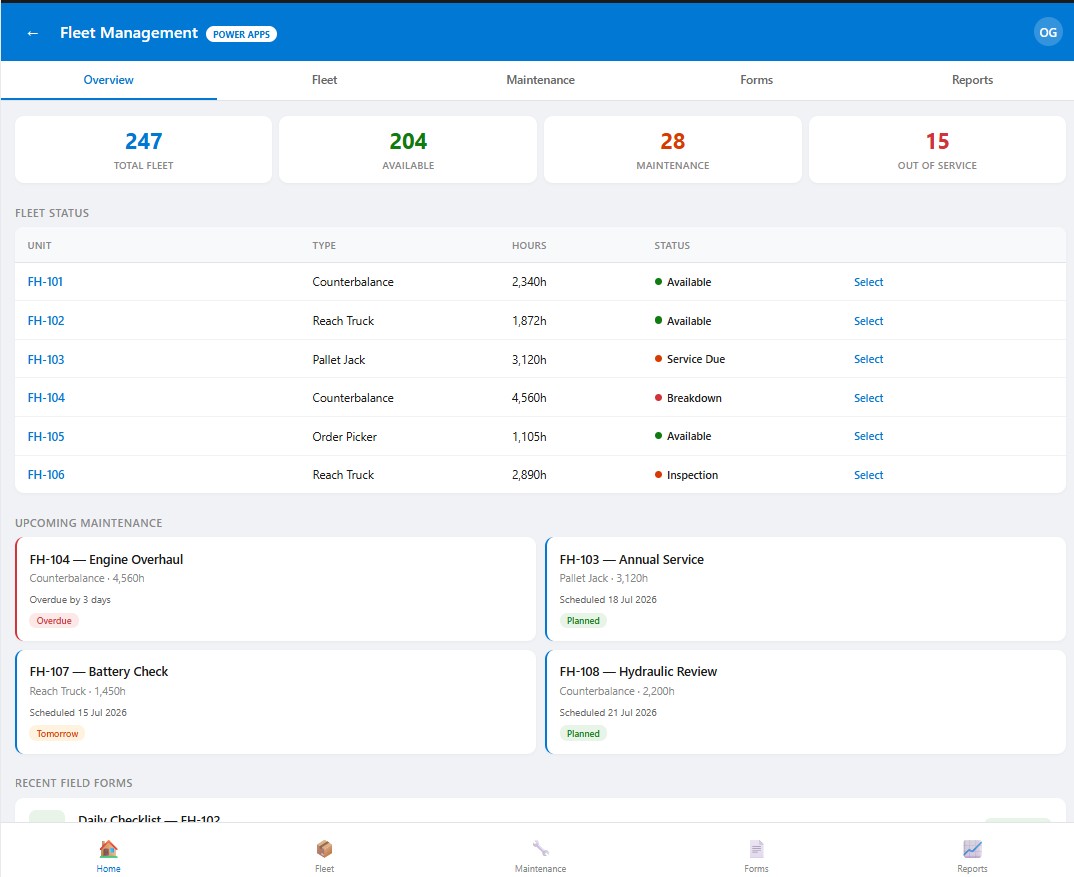Click the Pallet Jack type cell
The height and width of the screenshot is (877, 1074).
pos(339,360)
